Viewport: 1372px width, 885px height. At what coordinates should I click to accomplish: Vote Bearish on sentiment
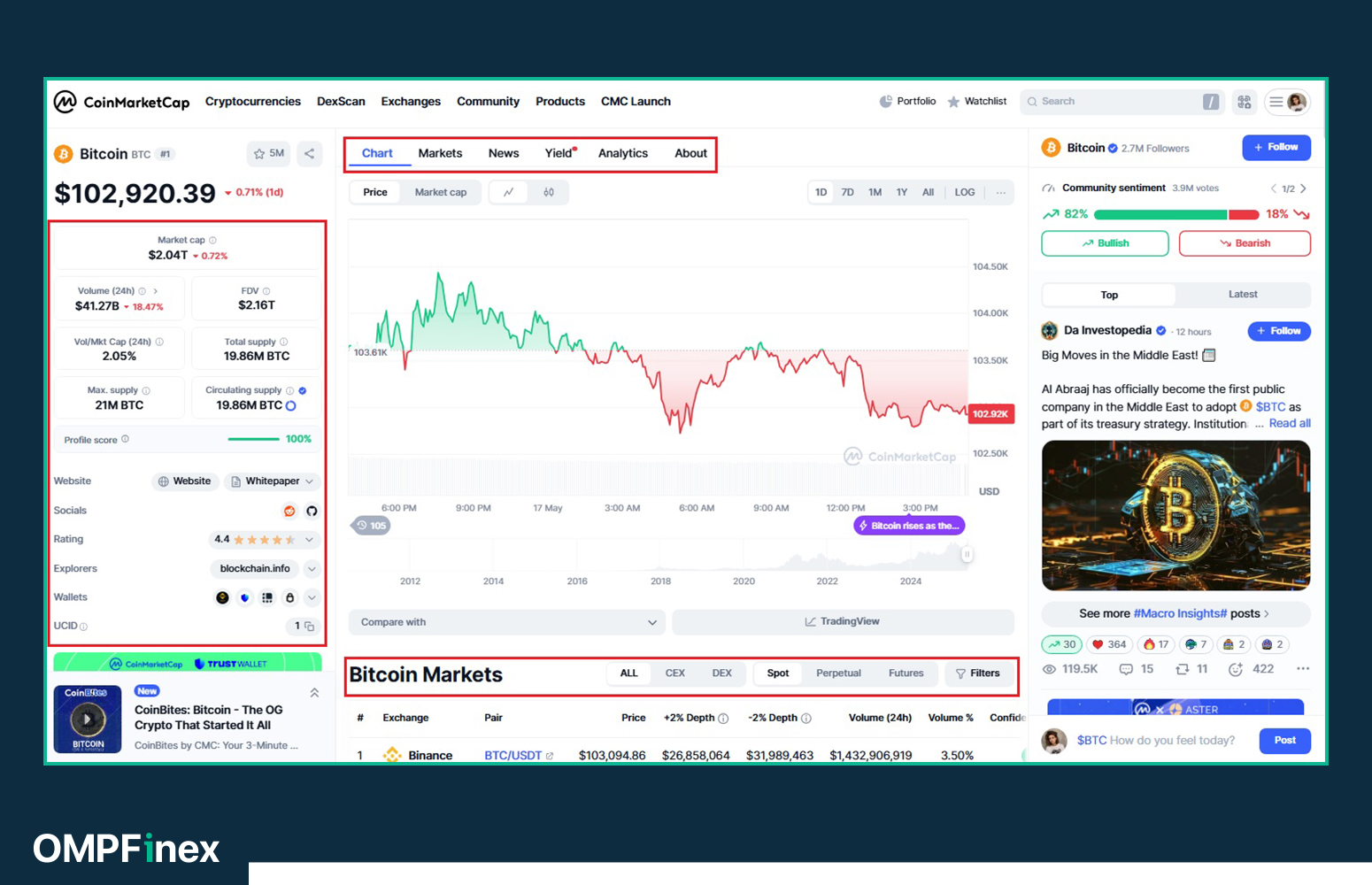[x=1245, y=243]
